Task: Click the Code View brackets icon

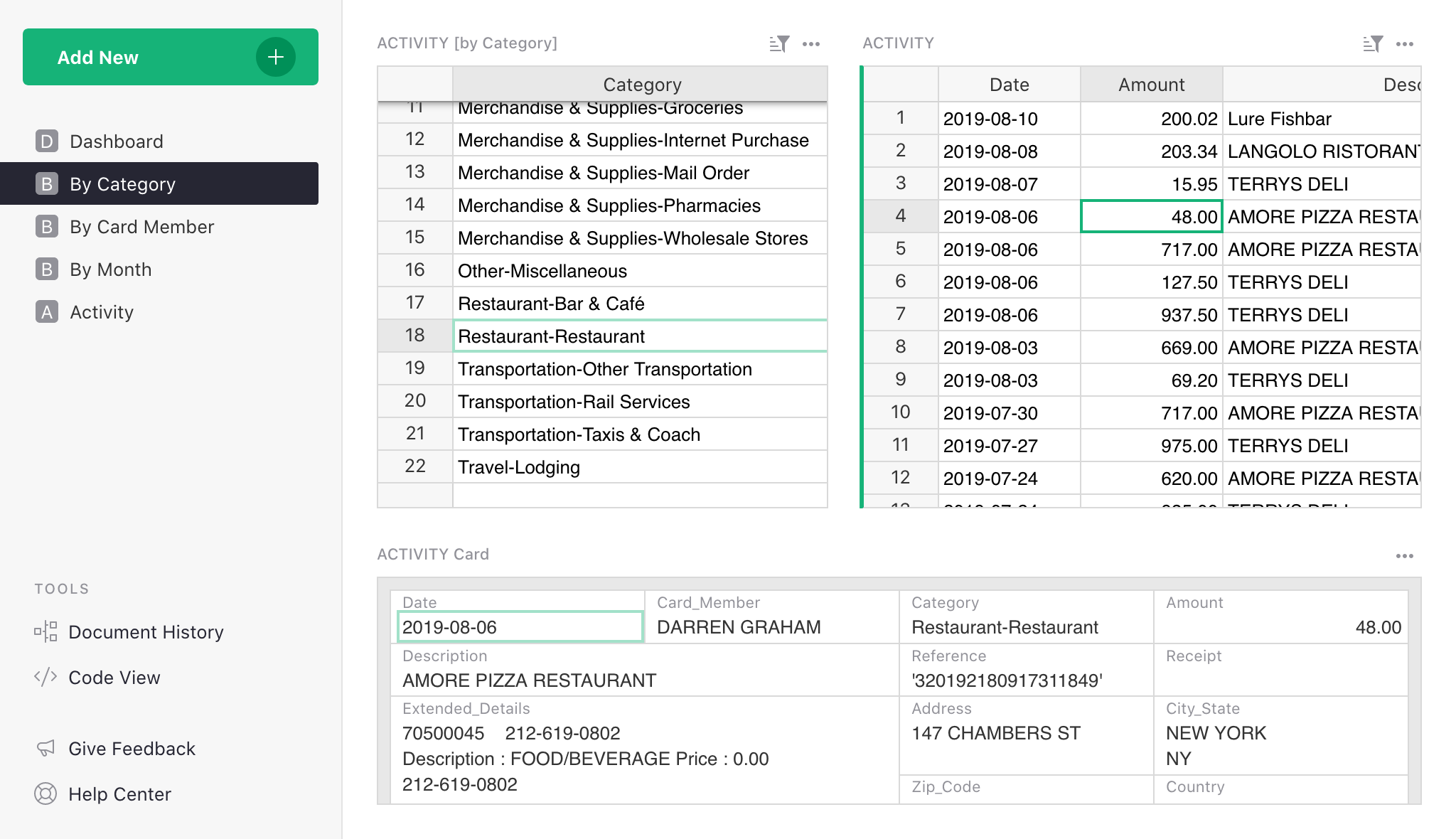Action: pyautogui.click(x=45, y=677)
